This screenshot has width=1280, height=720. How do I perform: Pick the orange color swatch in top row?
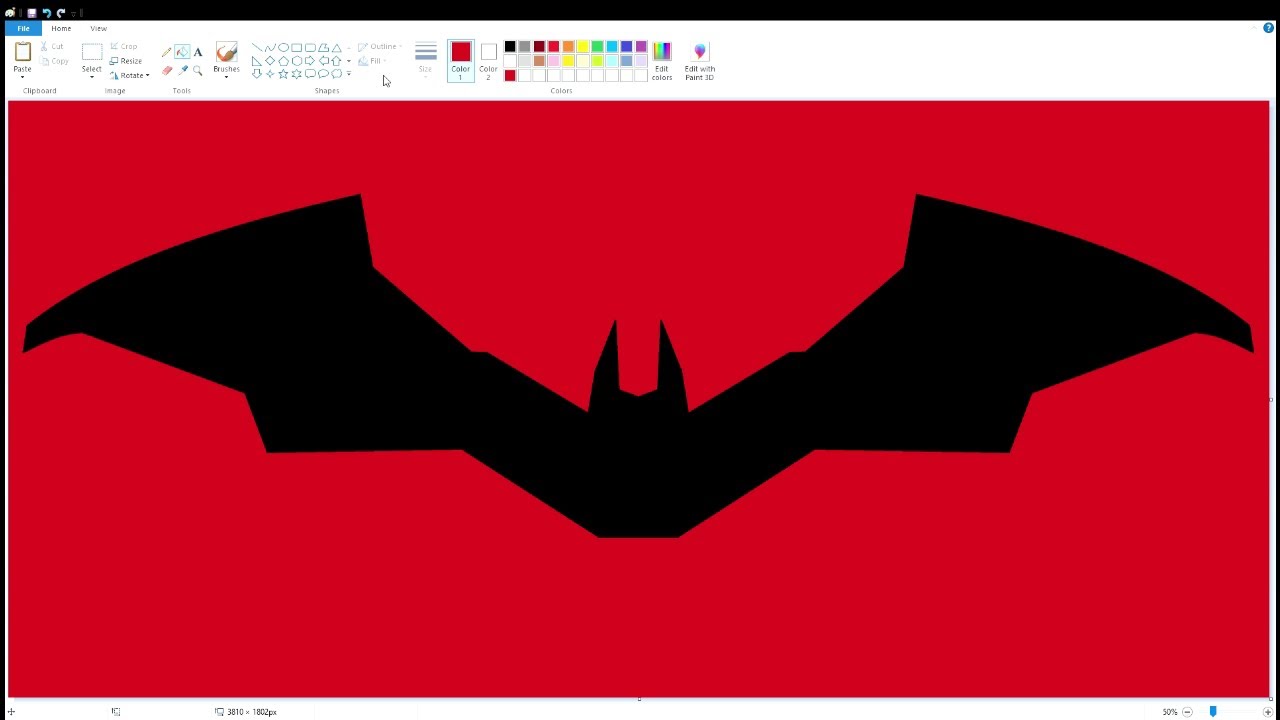[x=568, y=47]
